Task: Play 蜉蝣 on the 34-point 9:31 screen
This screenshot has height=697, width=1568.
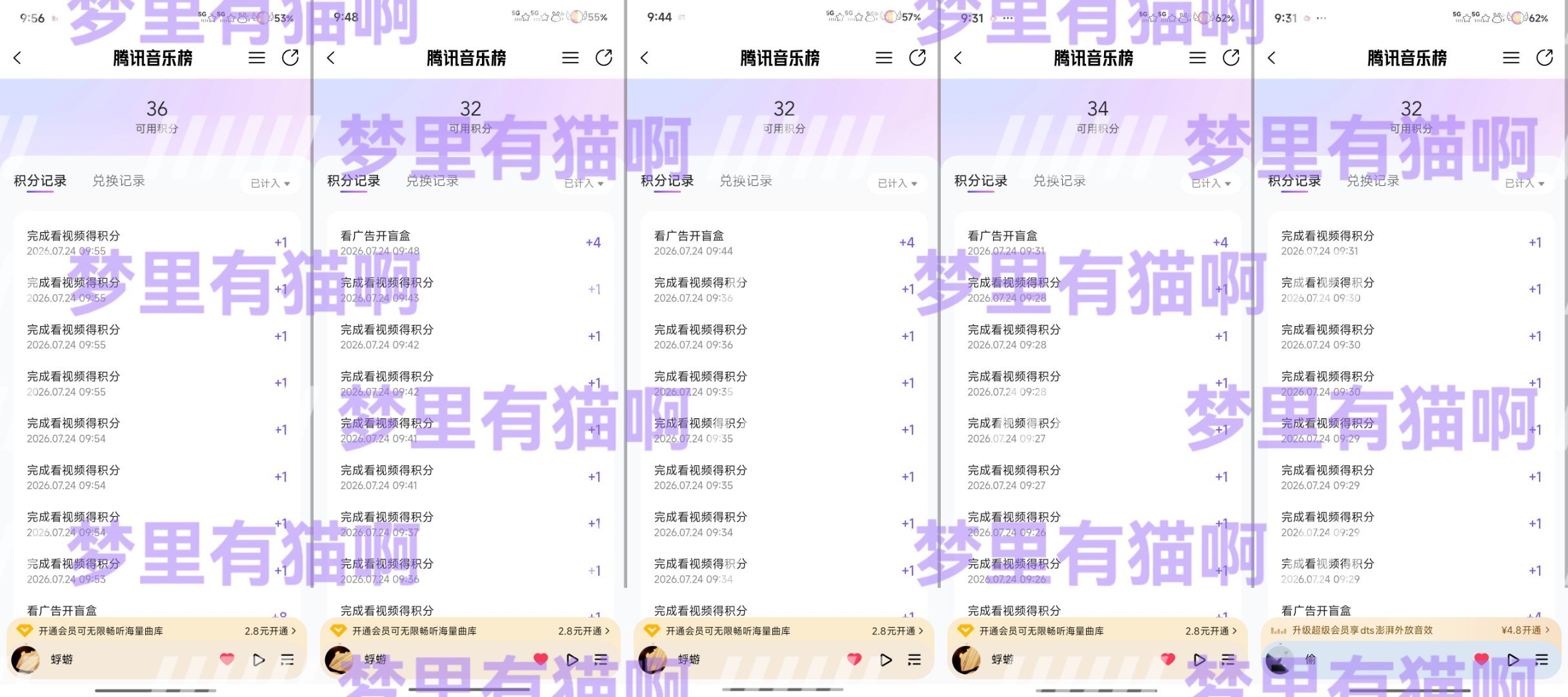Action: tap(1200, 660)
